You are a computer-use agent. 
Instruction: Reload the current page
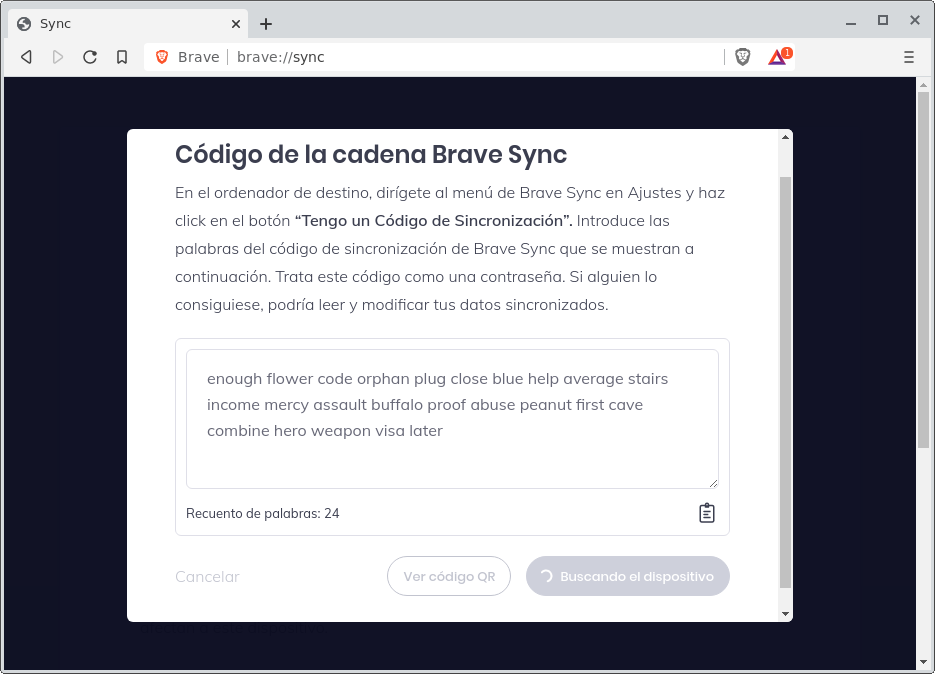(x=90, y=57)
